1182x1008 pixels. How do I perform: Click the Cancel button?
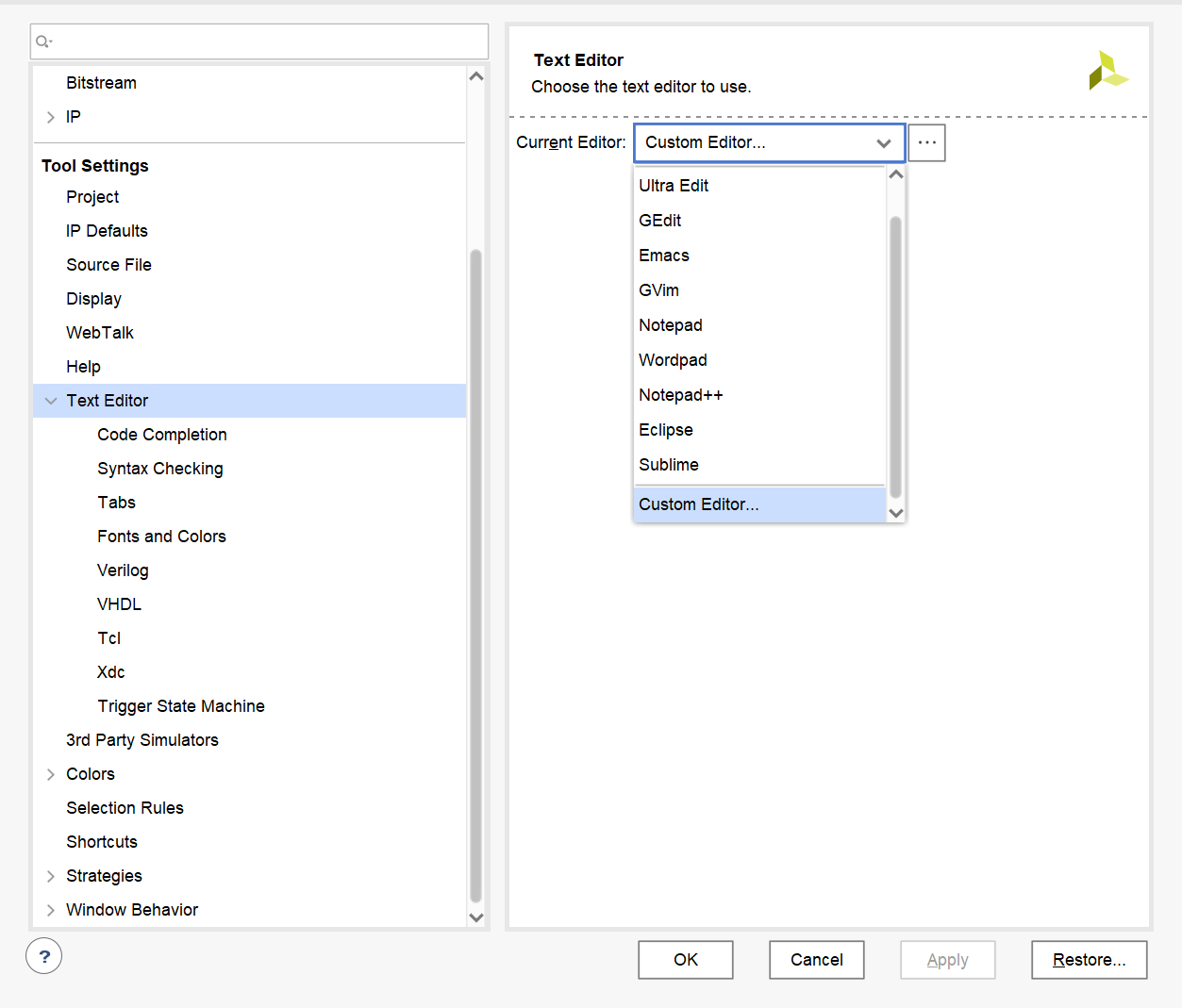tap(817, 960)
